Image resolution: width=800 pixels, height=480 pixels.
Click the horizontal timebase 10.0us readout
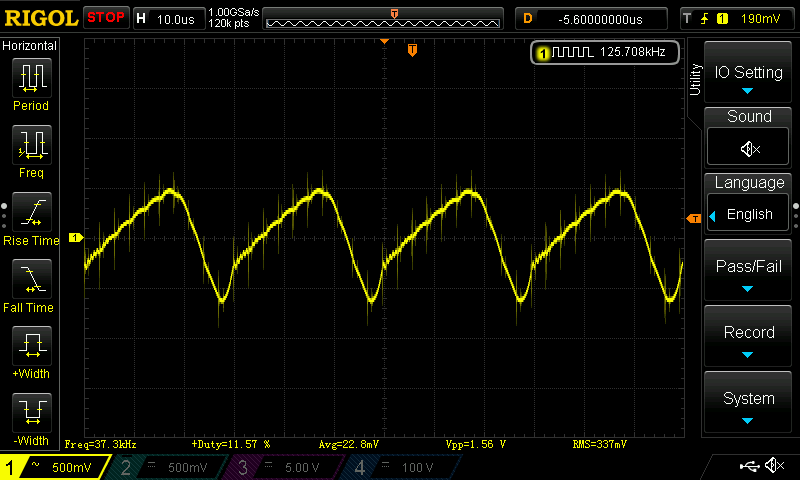[x=176, y=19]
